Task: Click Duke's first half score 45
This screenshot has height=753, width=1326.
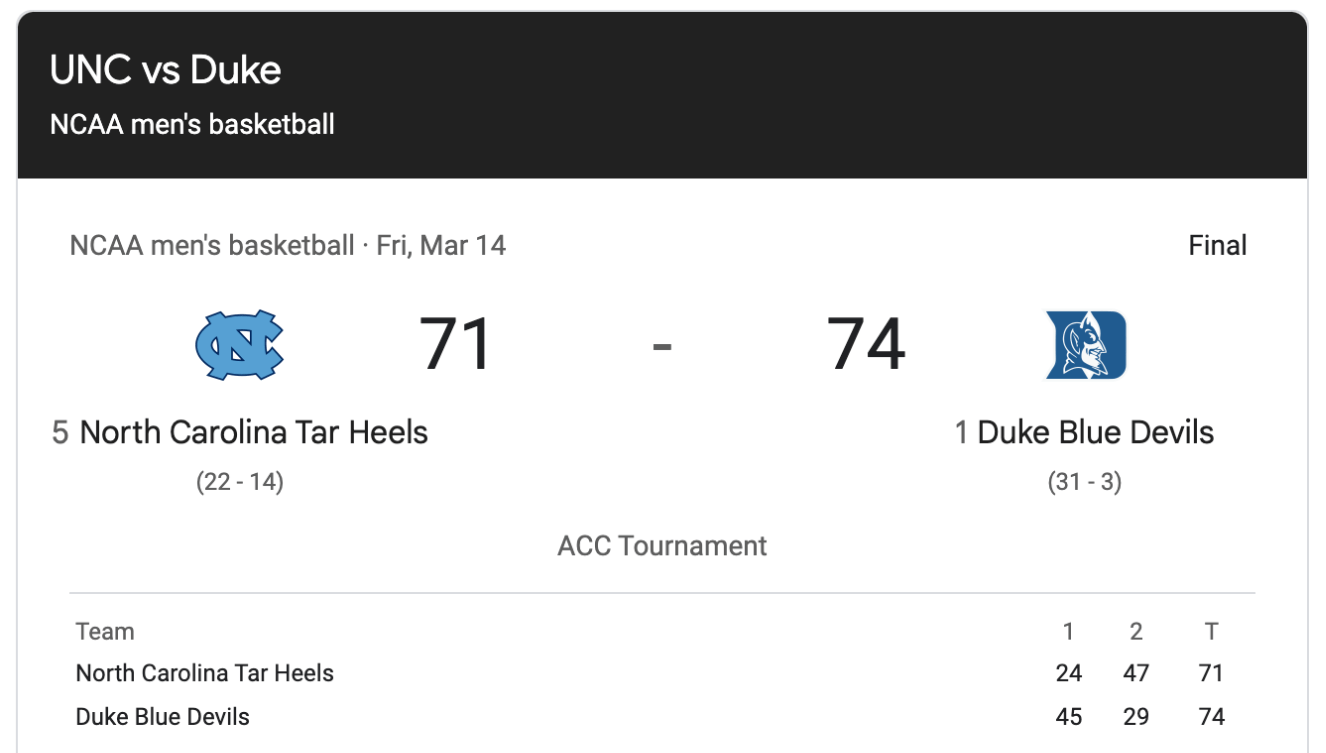Action: click(x=1069, y=717)
